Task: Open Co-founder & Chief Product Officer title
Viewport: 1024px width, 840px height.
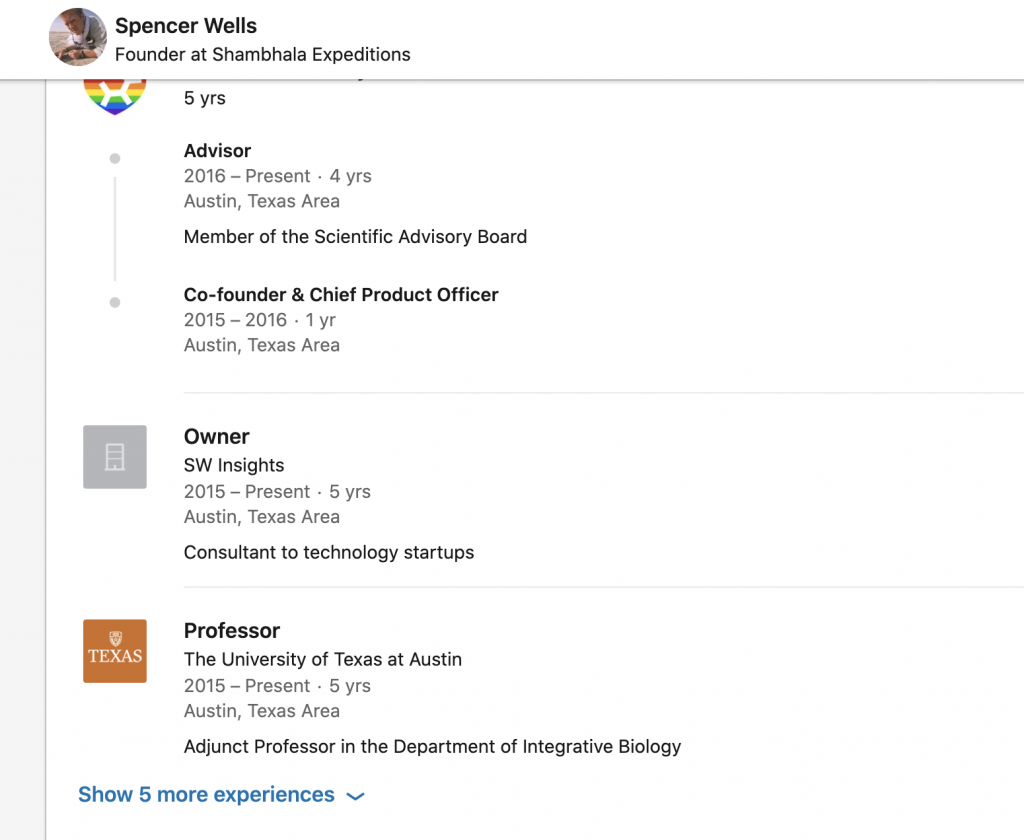Action: pos(341,295)
